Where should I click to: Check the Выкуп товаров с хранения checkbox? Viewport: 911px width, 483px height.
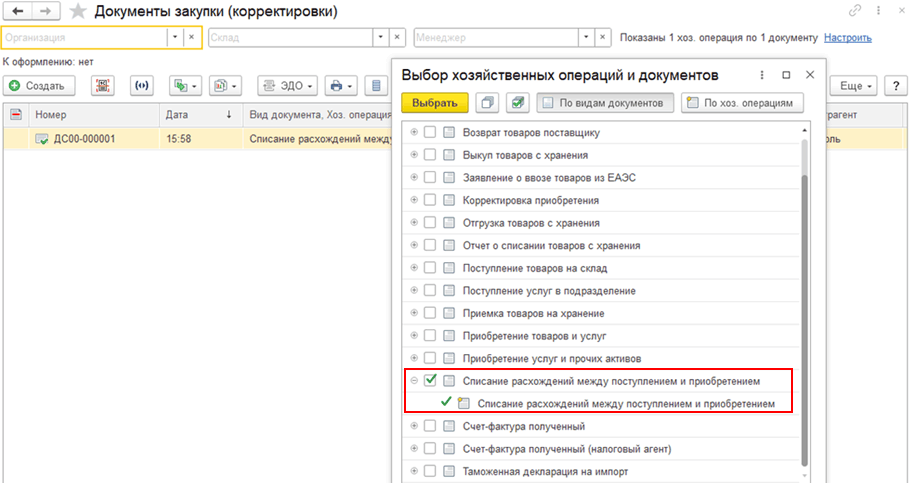coord(429,155)
